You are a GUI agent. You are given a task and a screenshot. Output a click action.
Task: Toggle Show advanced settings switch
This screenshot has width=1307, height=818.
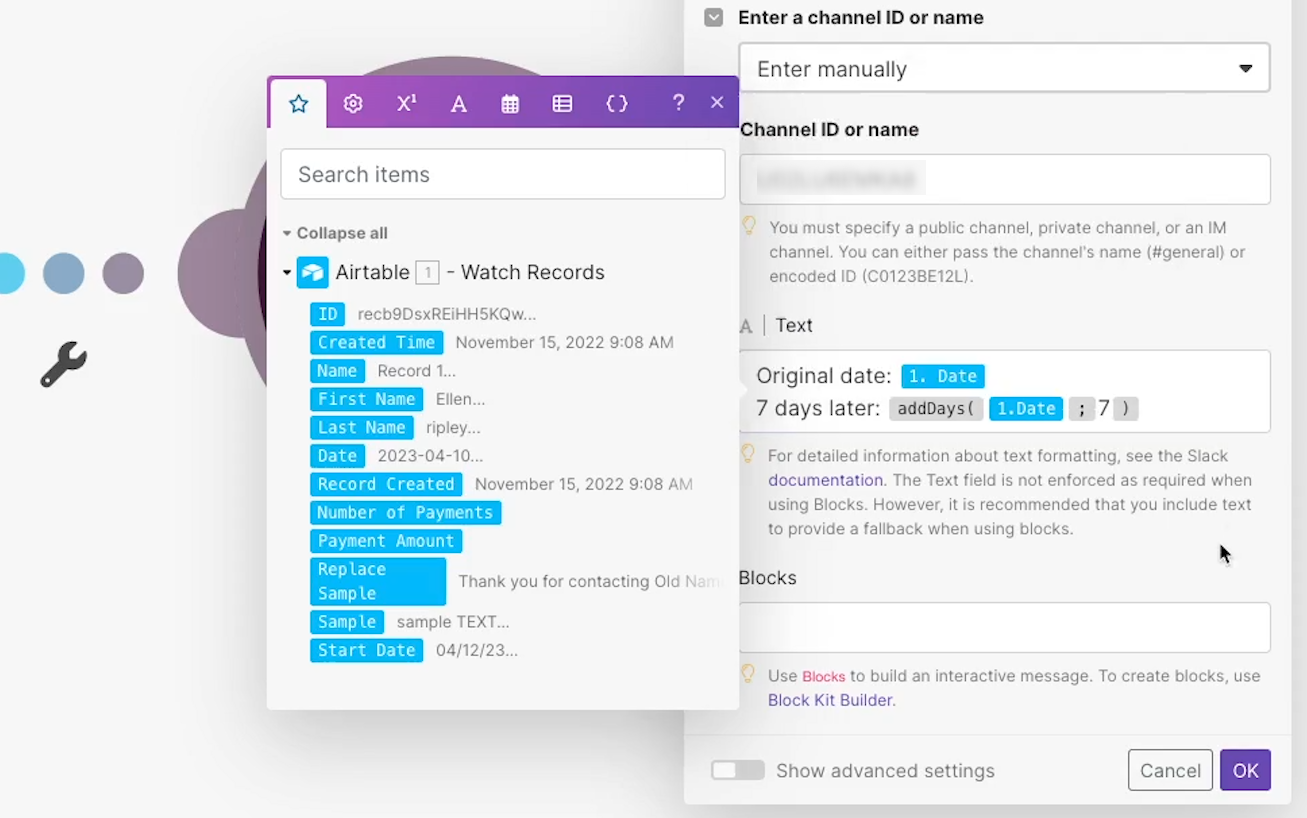[x=738, y=770]
